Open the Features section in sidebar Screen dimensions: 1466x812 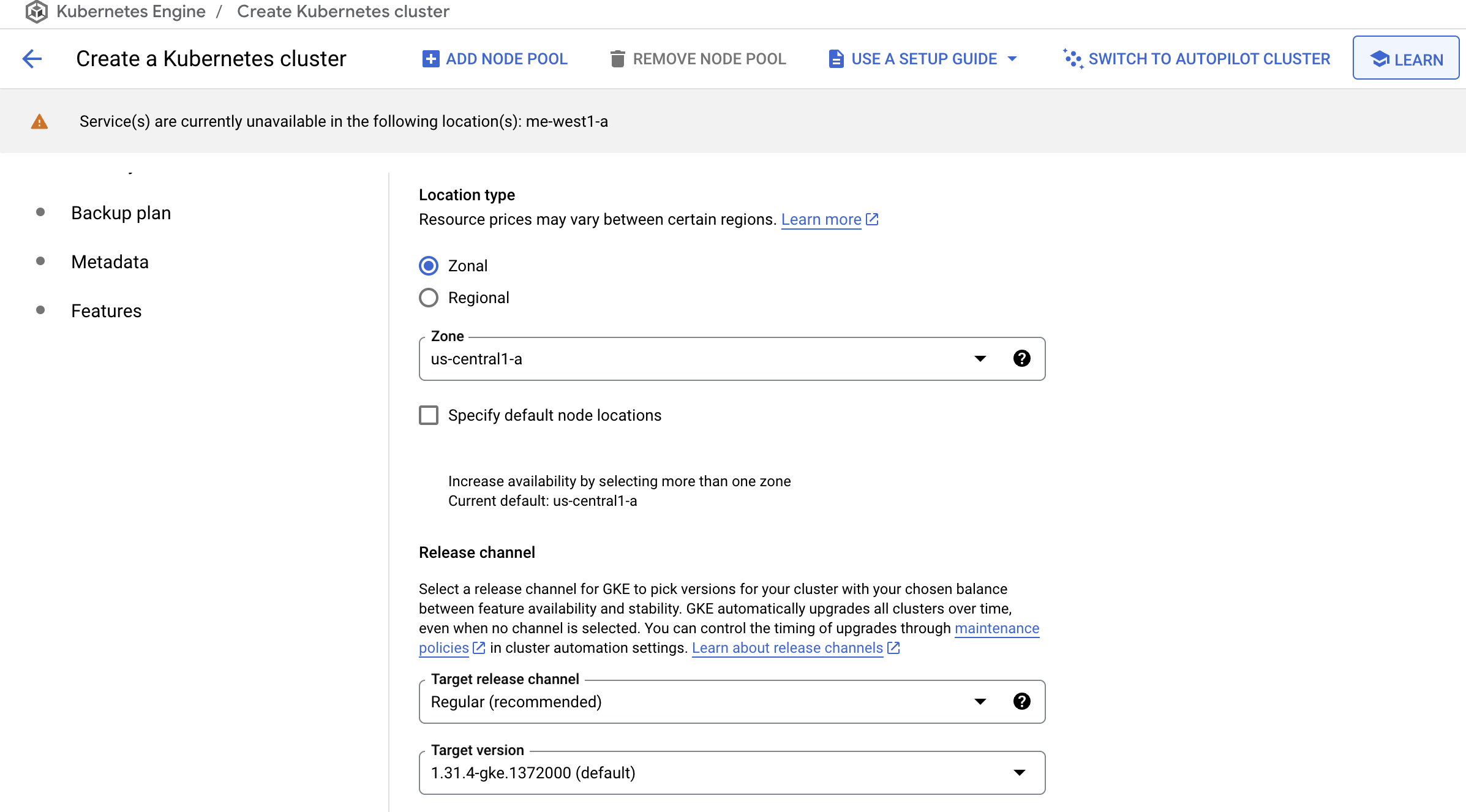[x=106, y=310]
